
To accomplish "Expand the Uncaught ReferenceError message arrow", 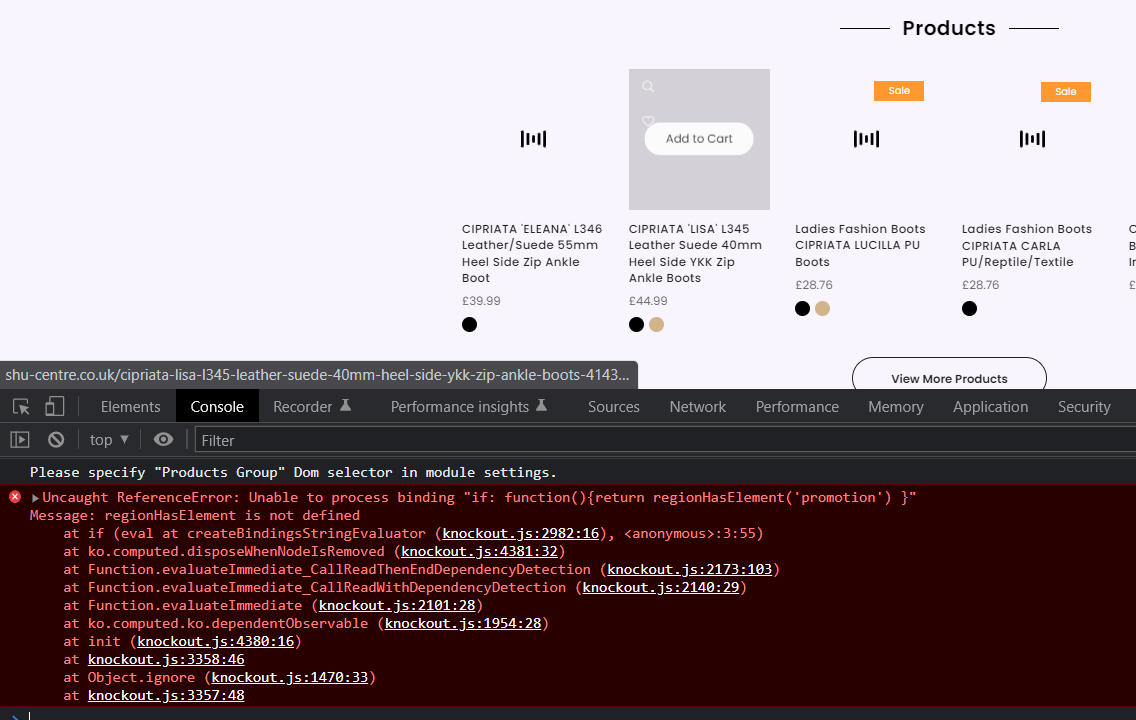I will click(x=36, y=498).
